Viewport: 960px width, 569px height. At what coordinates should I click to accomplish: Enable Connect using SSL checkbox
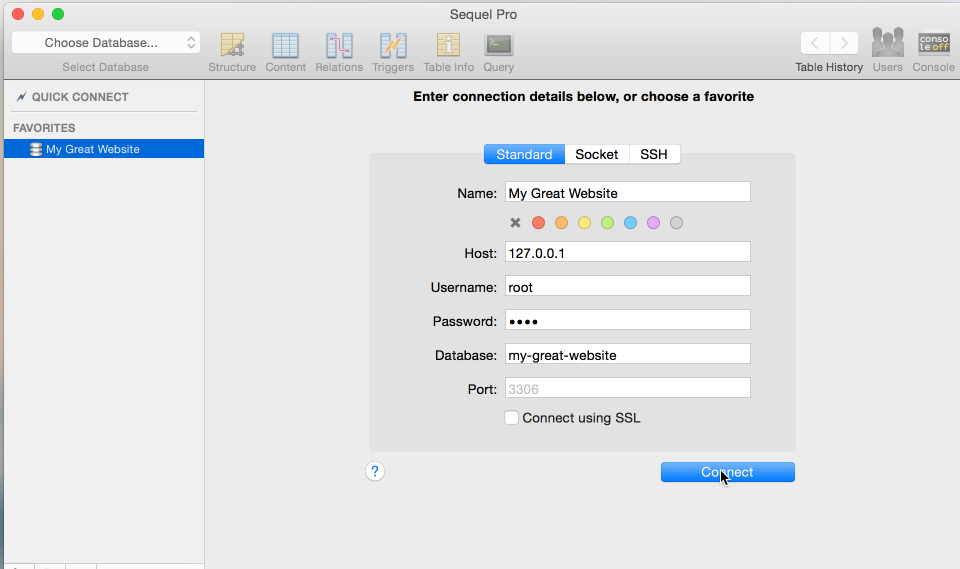click(511, 418)
